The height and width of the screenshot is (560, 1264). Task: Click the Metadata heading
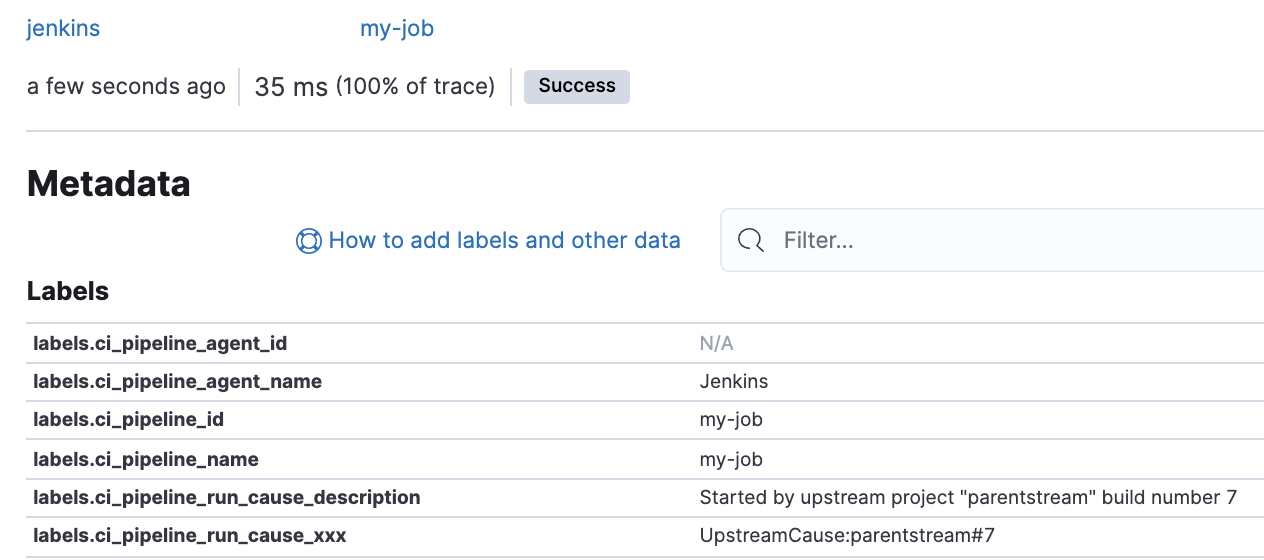pyautogui.click(x=108, y=183)
